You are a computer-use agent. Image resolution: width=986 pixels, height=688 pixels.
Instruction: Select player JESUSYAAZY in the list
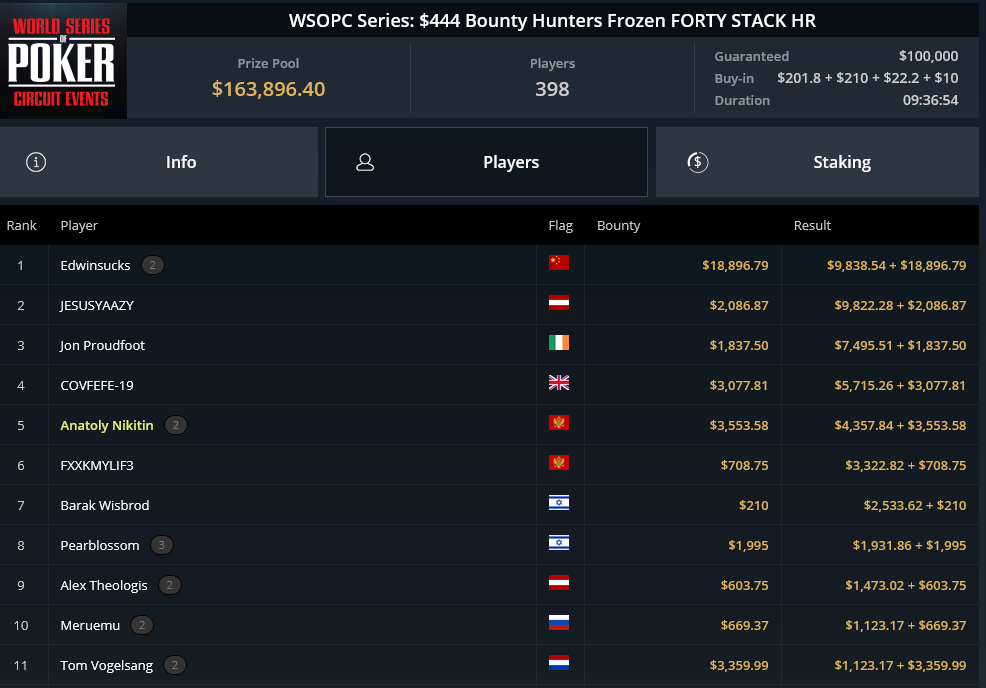click(x=97, y=306)
